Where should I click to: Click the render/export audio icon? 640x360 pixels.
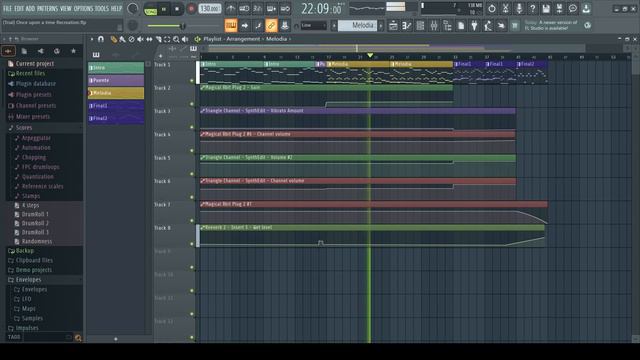pos(560,9)
